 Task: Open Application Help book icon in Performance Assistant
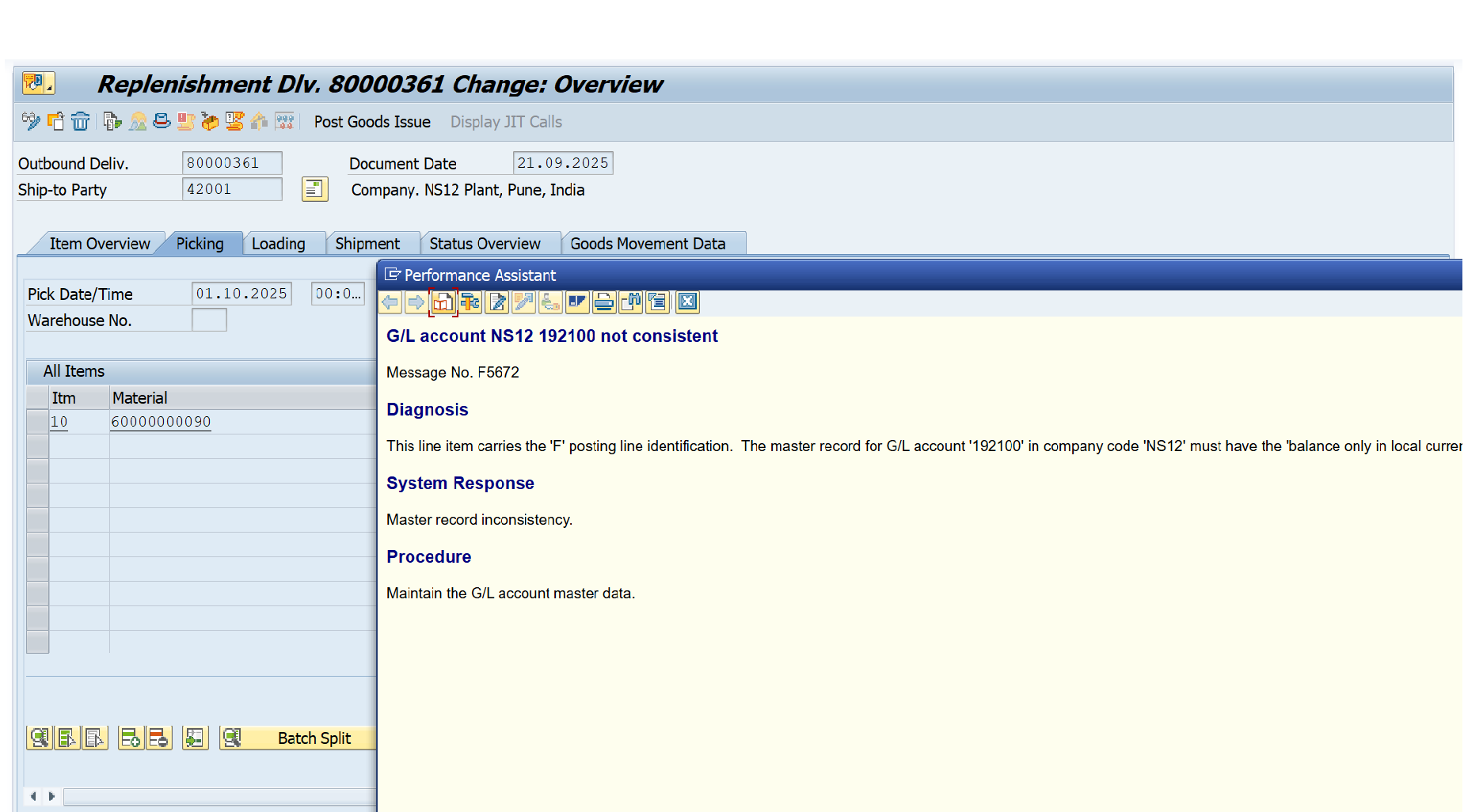tap(443, 302)
